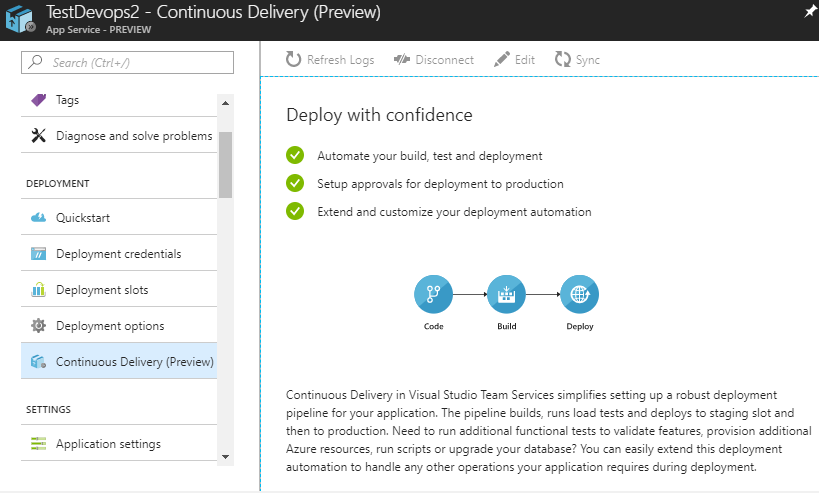This screenshot has width=819, height=493.
Task: Click the Deploy globe circle icon
Action: [x=580, y=294]
